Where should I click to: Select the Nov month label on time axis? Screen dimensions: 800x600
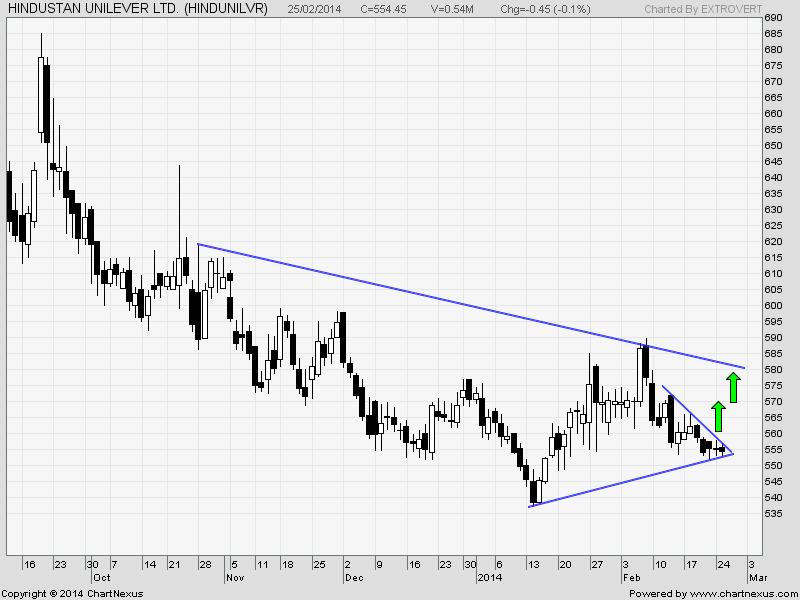click(234, 577)
